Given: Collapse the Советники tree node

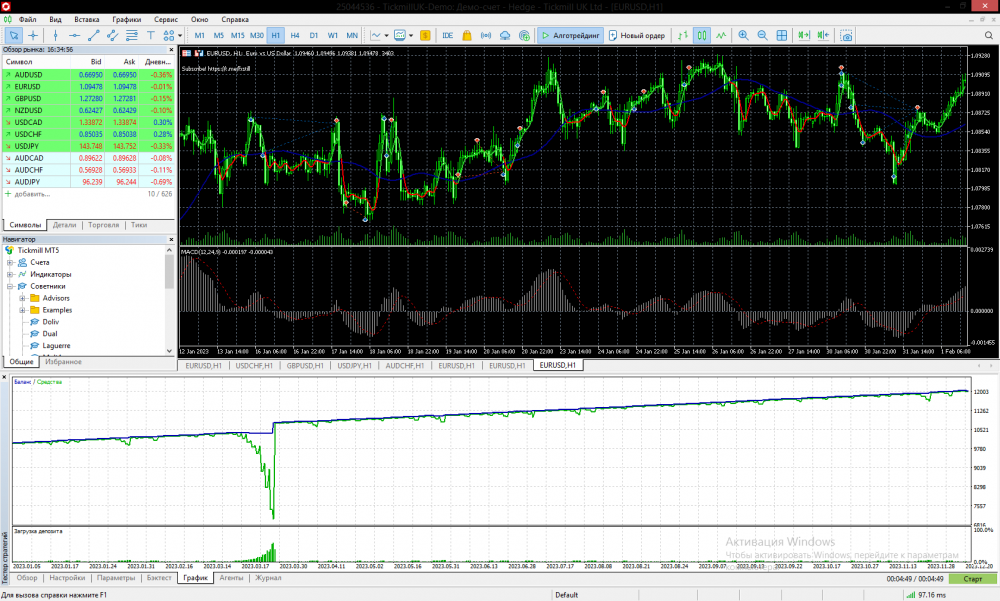Looking at the screenshot, I should 10,286.
